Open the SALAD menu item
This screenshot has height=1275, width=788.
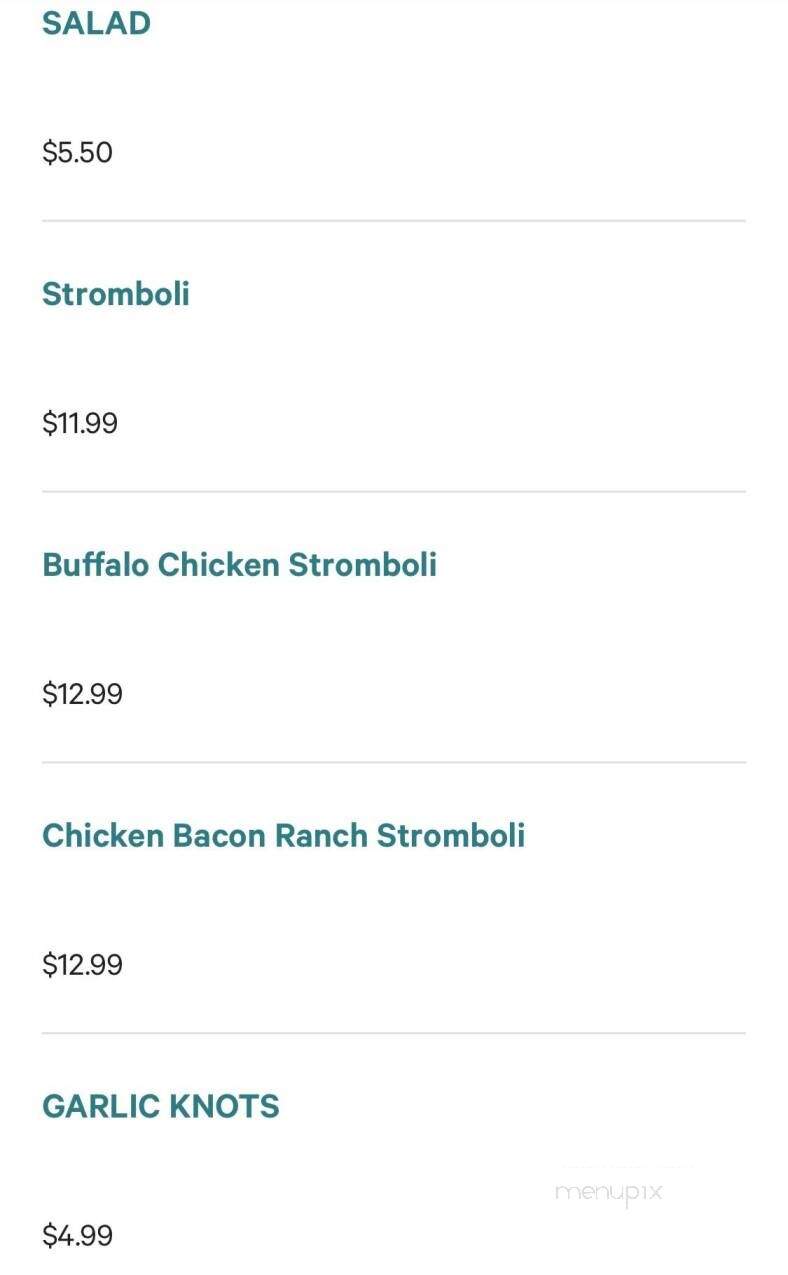[96, 23]
